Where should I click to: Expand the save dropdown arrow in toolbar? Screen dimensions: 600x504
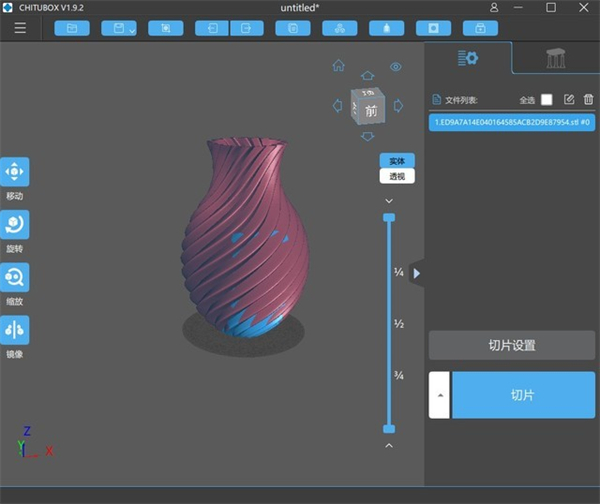131,29
